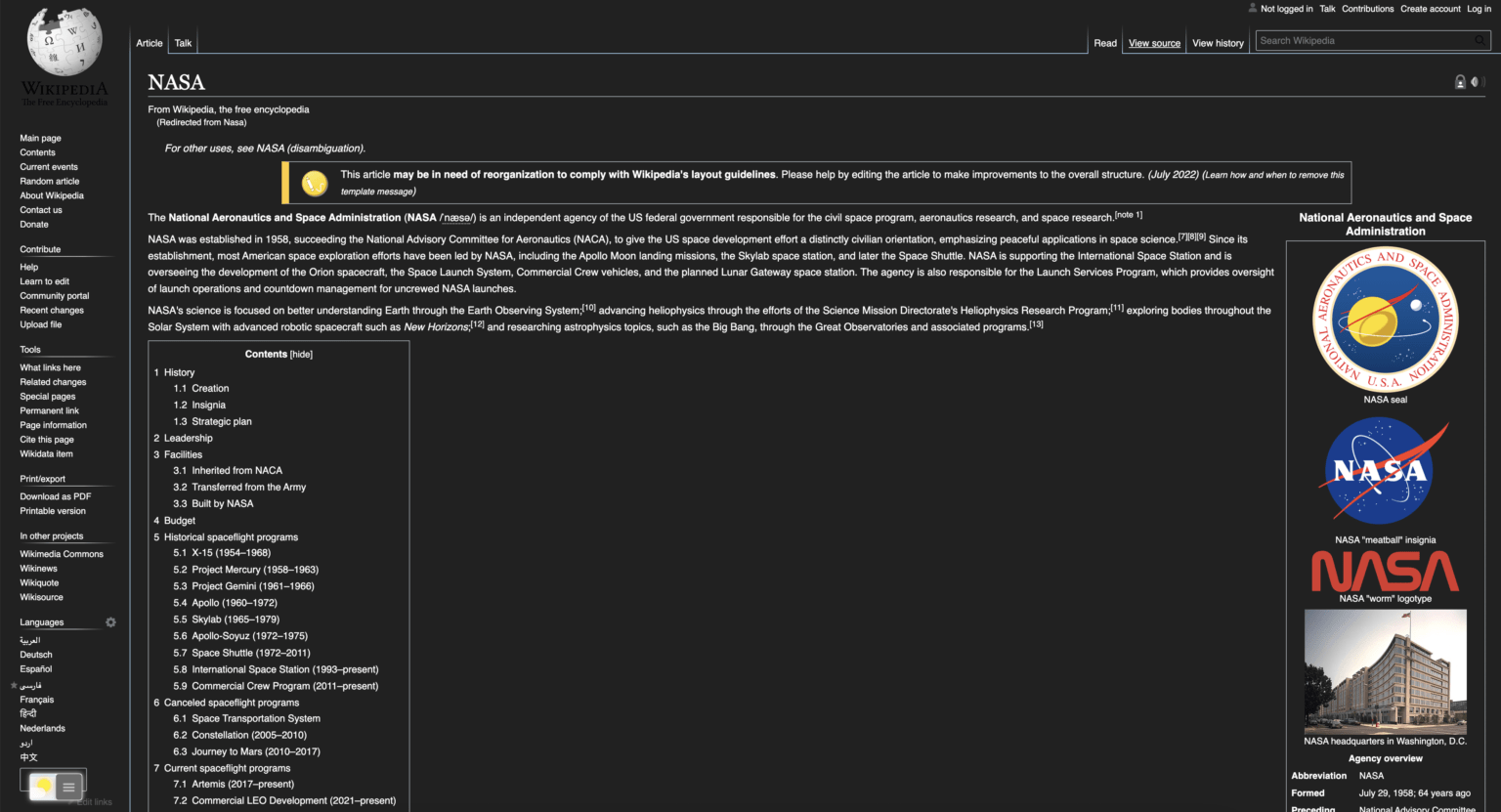This screenshot has width=1501, height=812.
Task: Jump to 3.1 Inherited from NACA
Action: click(236, 471)
